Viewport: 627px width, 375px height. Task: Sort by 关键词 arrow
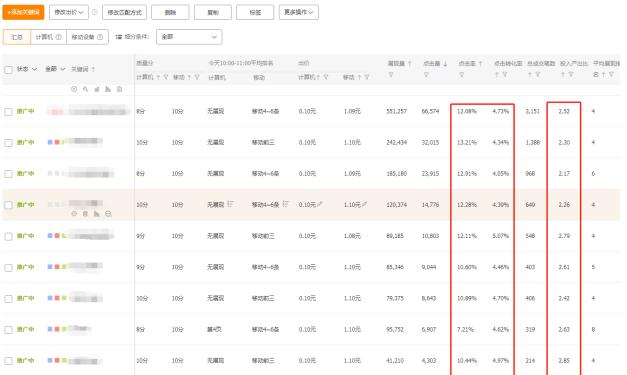pos(93,69)
